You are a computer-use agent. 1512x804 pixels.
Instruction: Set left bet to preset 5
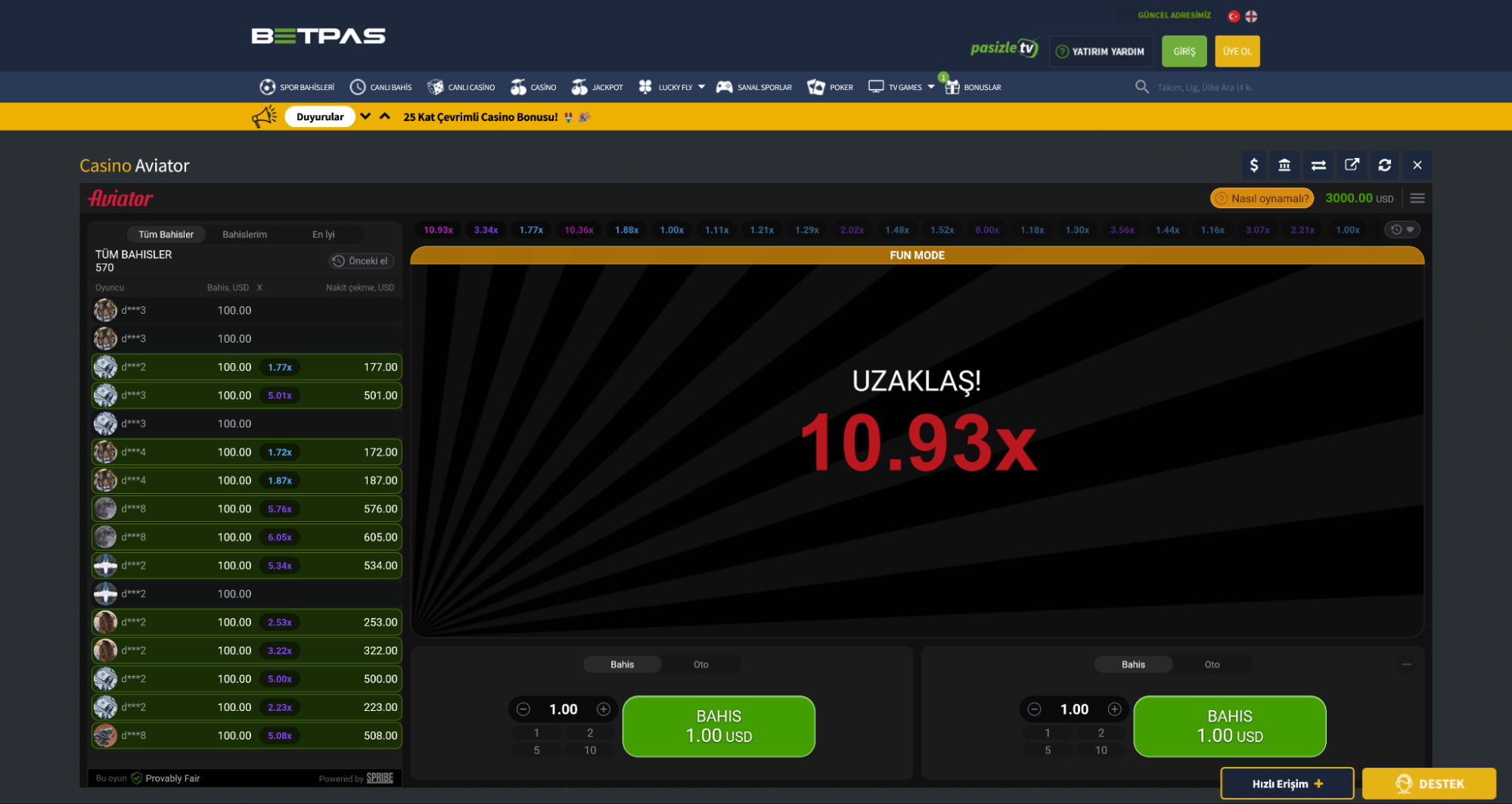[537, 750]
